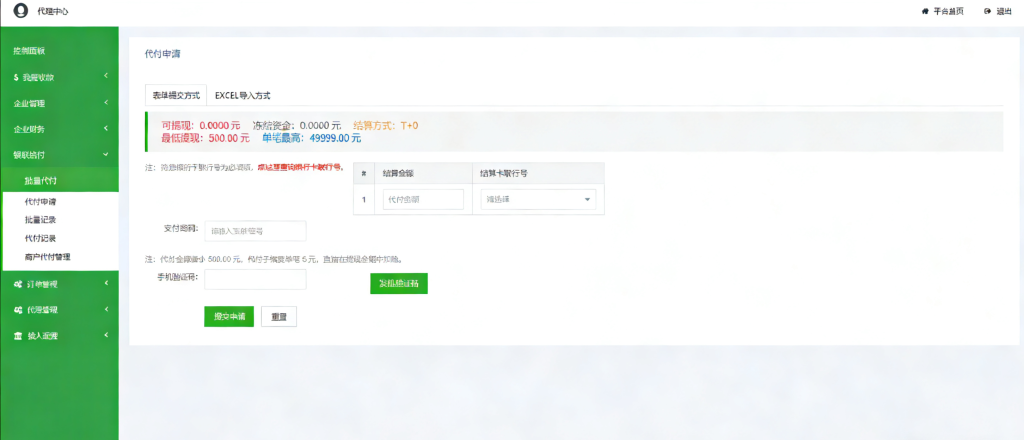Click the white 重置 button
Screen dimensions: 1024x440
pyautogui.click(x=279, y=316)
